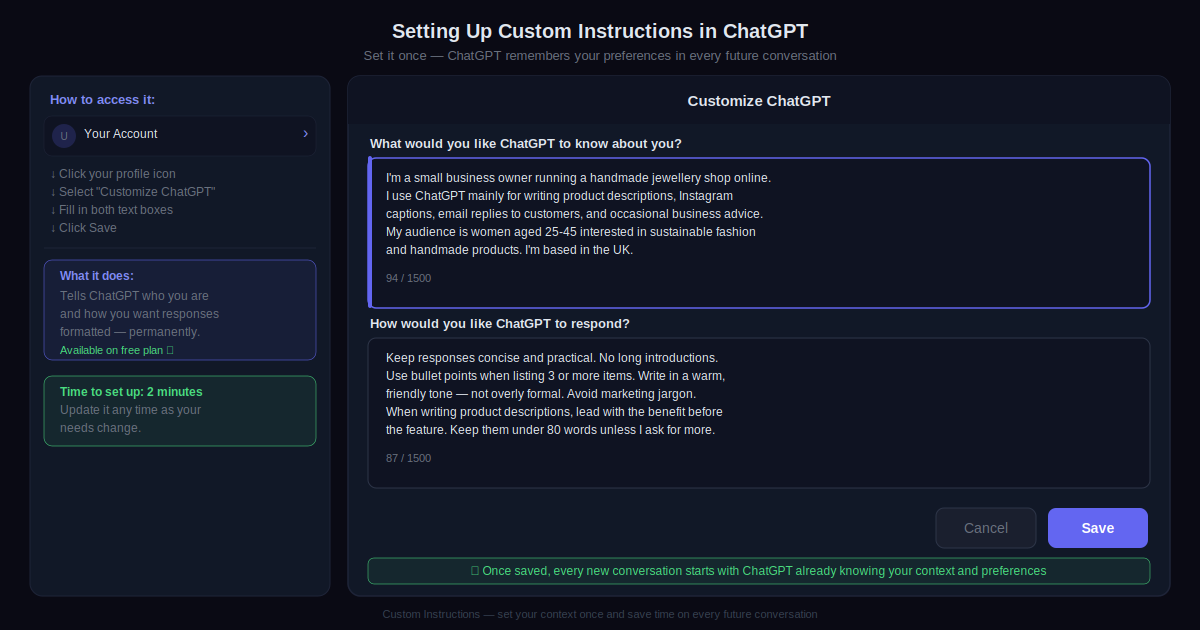
Task: Click the "Click your profile icon" step text
Action: coord(113,174)
